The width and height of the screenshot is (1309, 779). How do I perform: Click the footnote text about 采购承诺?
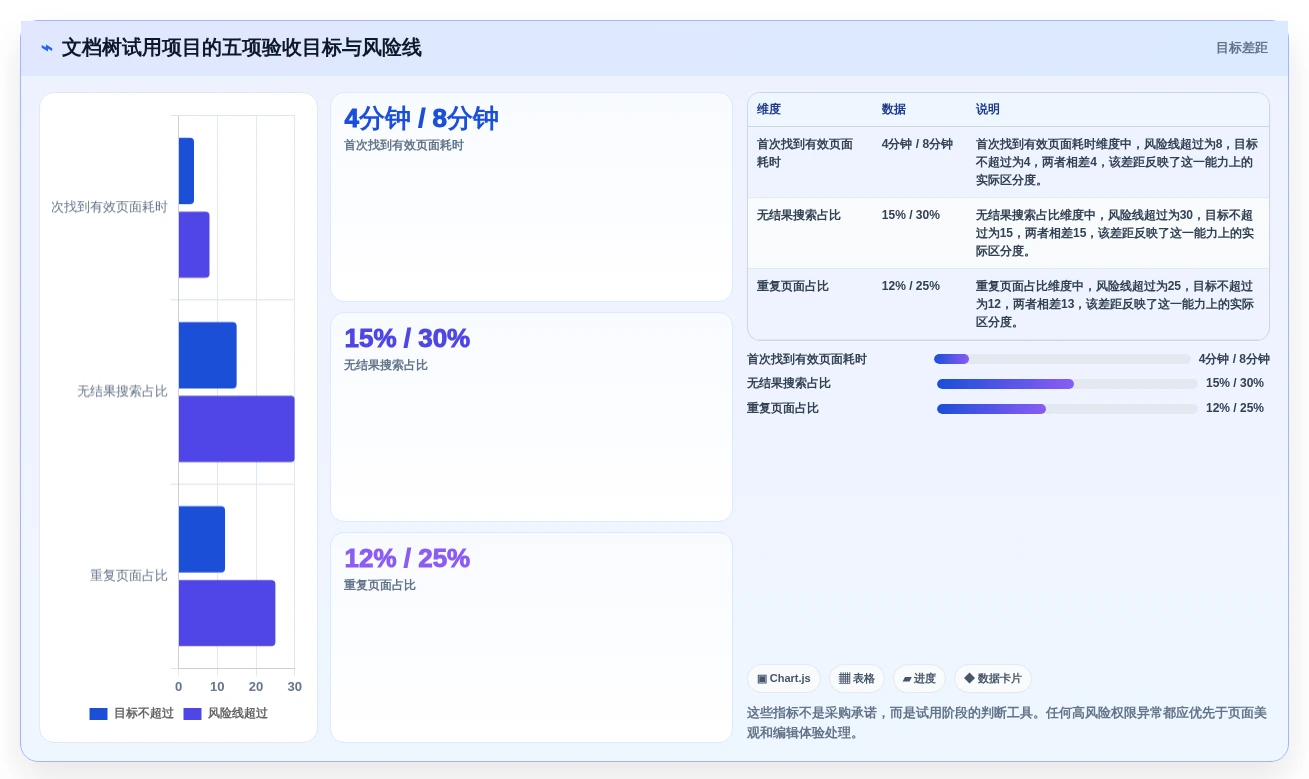point(1008,723)
